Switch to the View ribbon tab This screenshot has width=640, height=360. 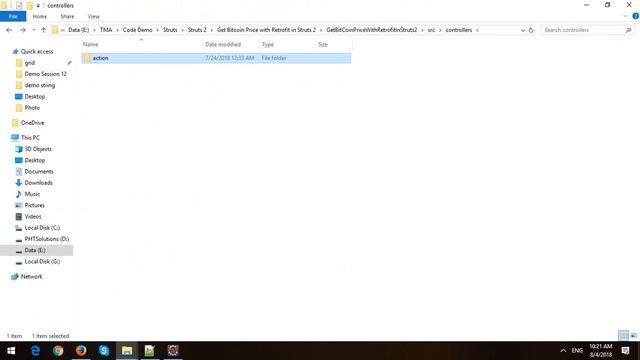pos(93,16)
